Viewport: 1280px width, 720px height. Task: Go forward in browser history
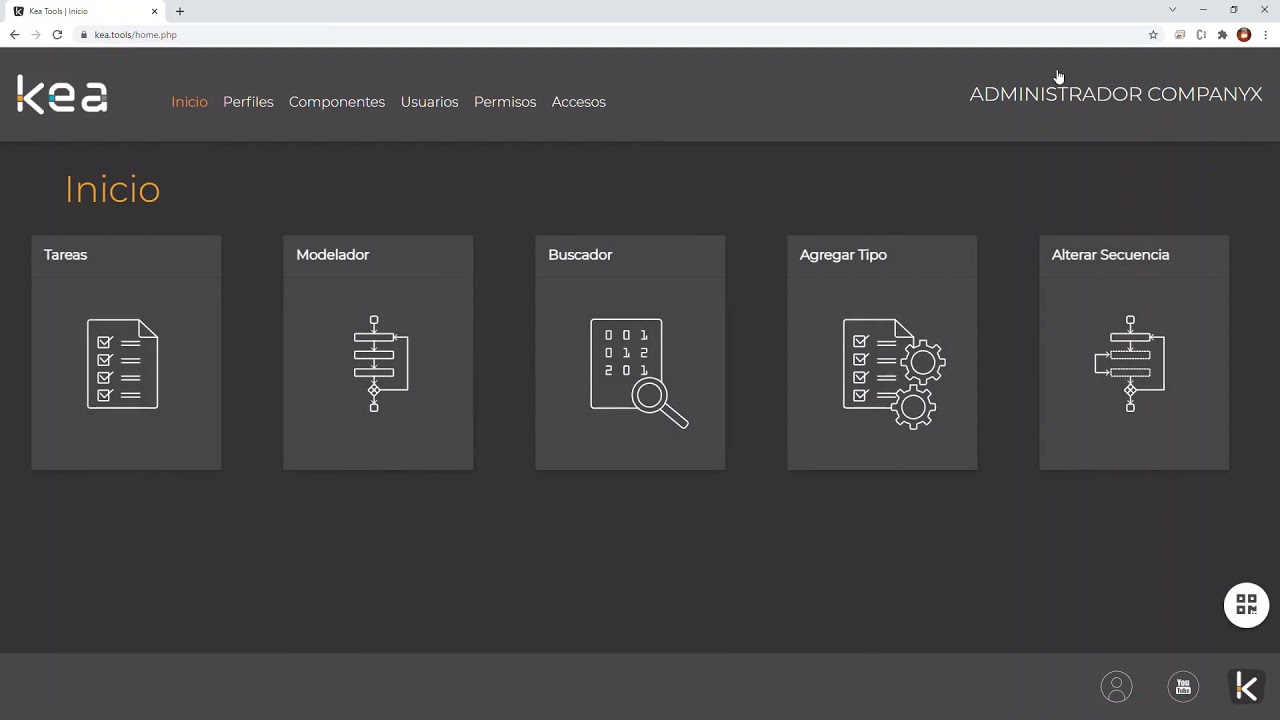(36, 35)
